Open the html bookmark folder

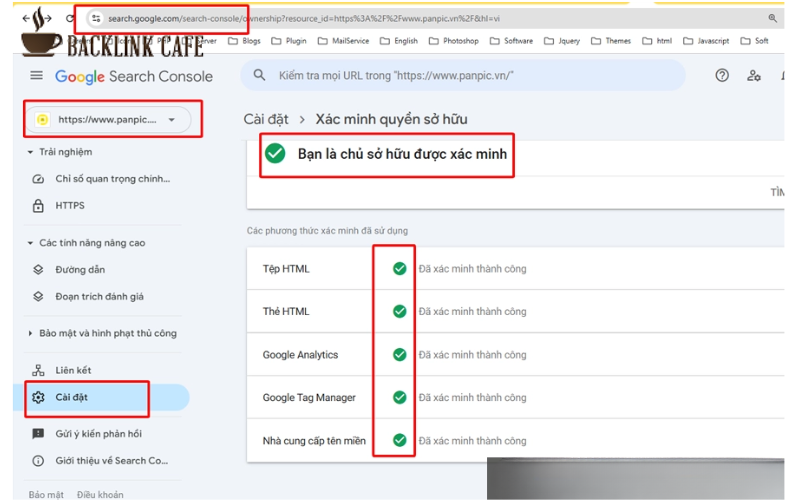pos(657,41)
